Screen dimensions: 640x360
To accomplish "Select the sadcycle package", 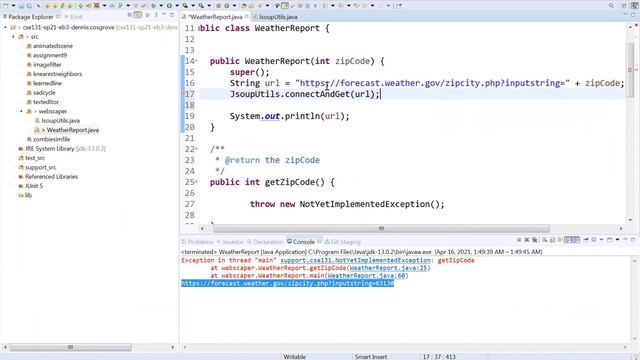I will click(x=42, y=93).
